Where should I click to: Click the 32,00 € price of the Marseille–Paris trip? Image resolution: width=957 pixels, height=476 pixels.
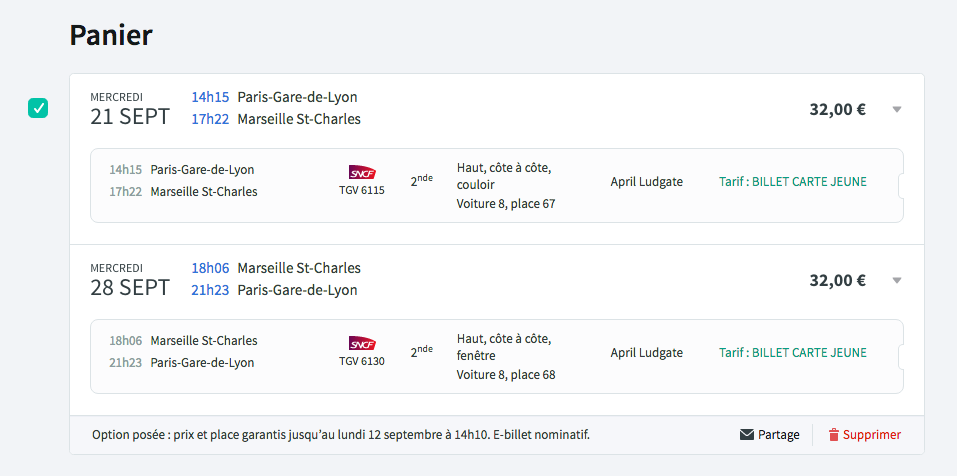pyautogui.click(x=837, y=280)
